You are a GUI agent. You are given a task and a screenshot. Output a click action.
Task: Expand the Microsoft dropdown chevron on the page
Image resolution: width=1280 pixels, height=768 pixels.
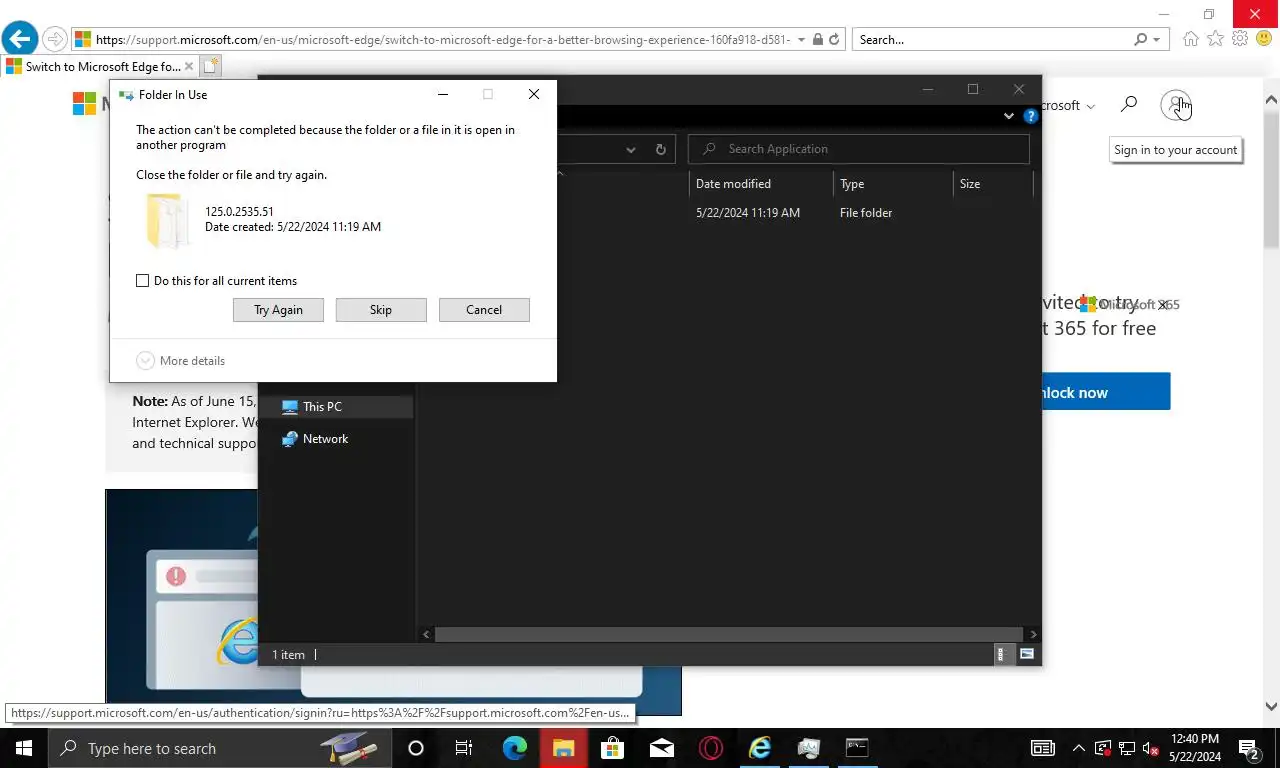1091,106
